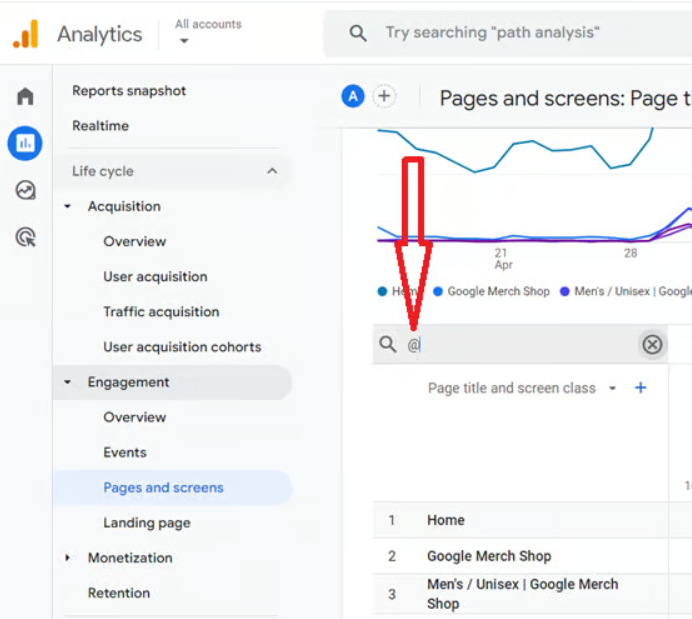Toggle the Men's / Unisex legend dot
The height and width of the screenshot is (619, 692).
(564, 292)
